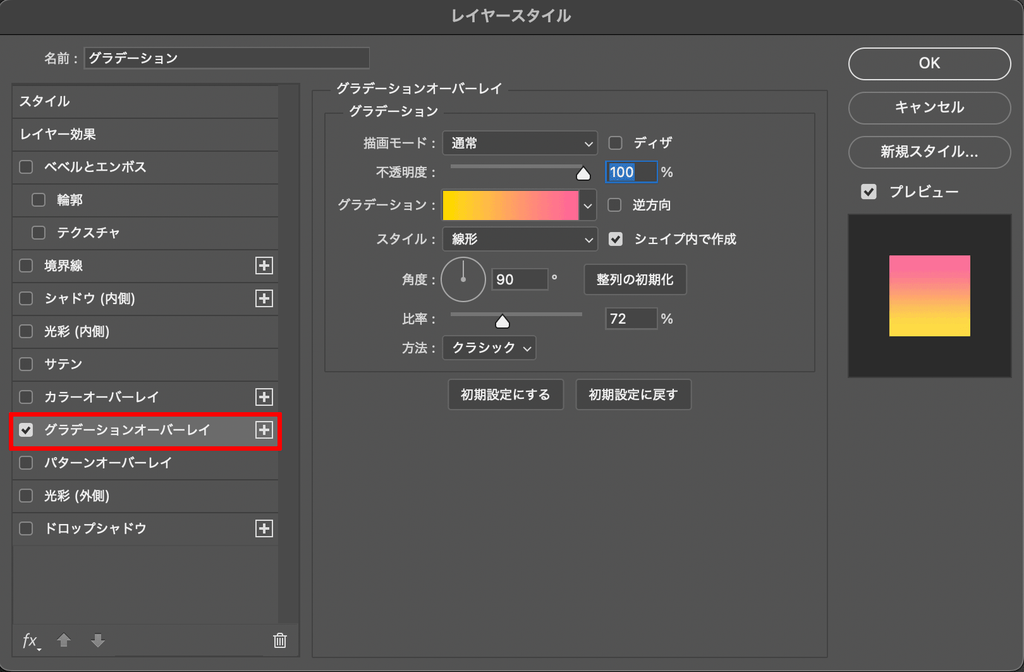Click the gradient color preview bar
1024x672 pixels.
point(511,205)
